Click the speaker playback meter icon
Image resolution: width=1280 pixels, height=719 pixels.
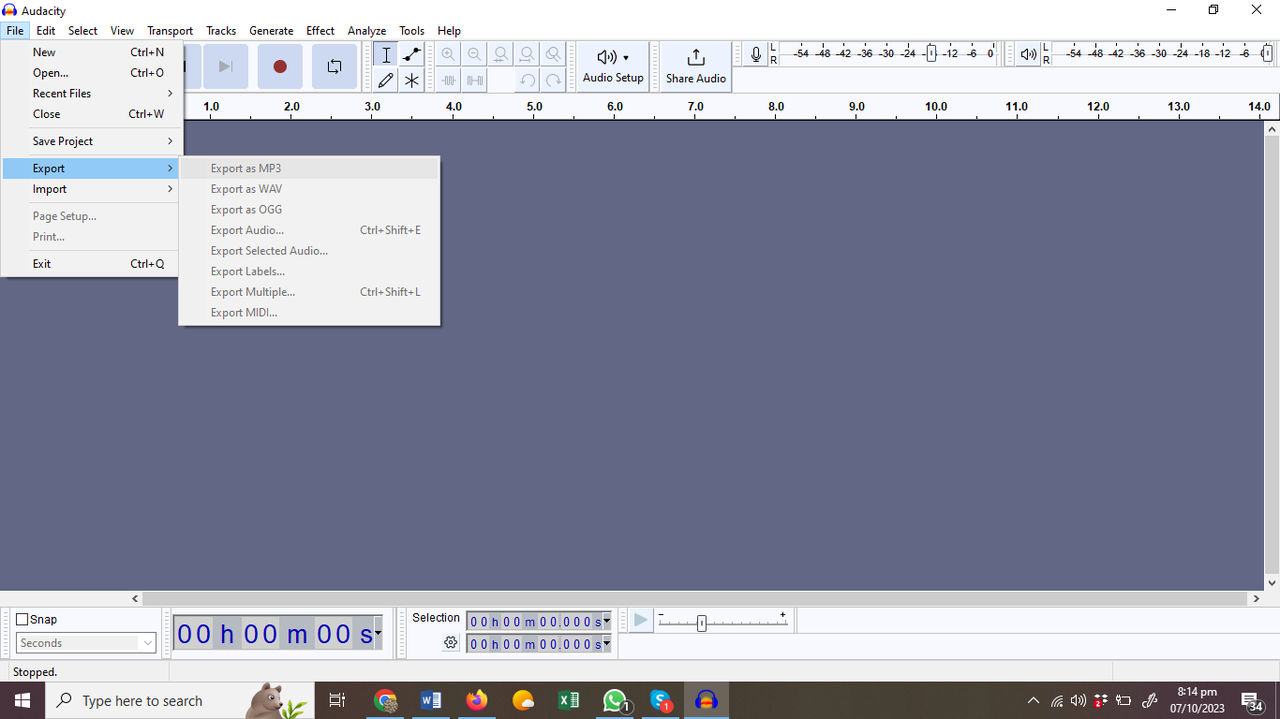pyautogui.click(x=1028, y=54)
